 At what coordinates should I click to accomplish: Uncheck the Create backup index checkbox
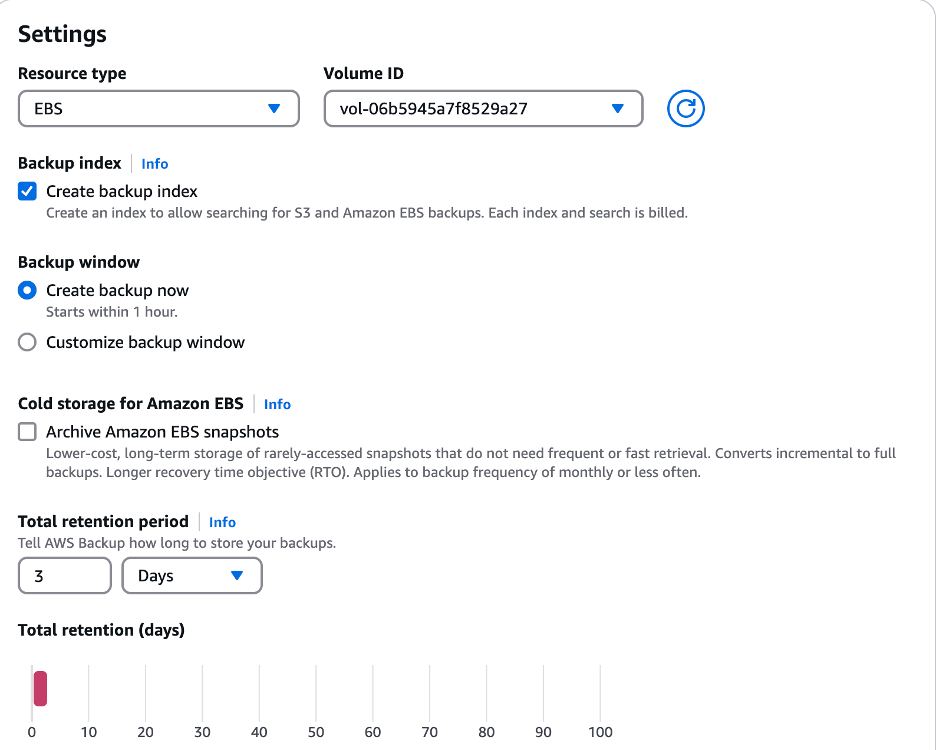(27, 191)
